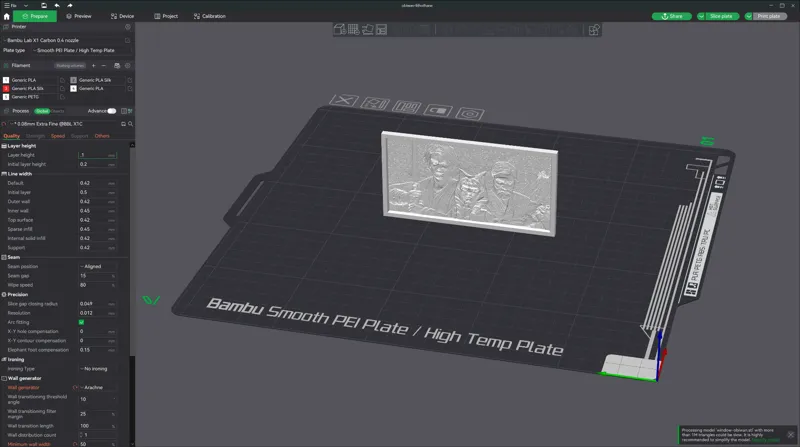Open the Others settings tab

click(x=102, y=136)
